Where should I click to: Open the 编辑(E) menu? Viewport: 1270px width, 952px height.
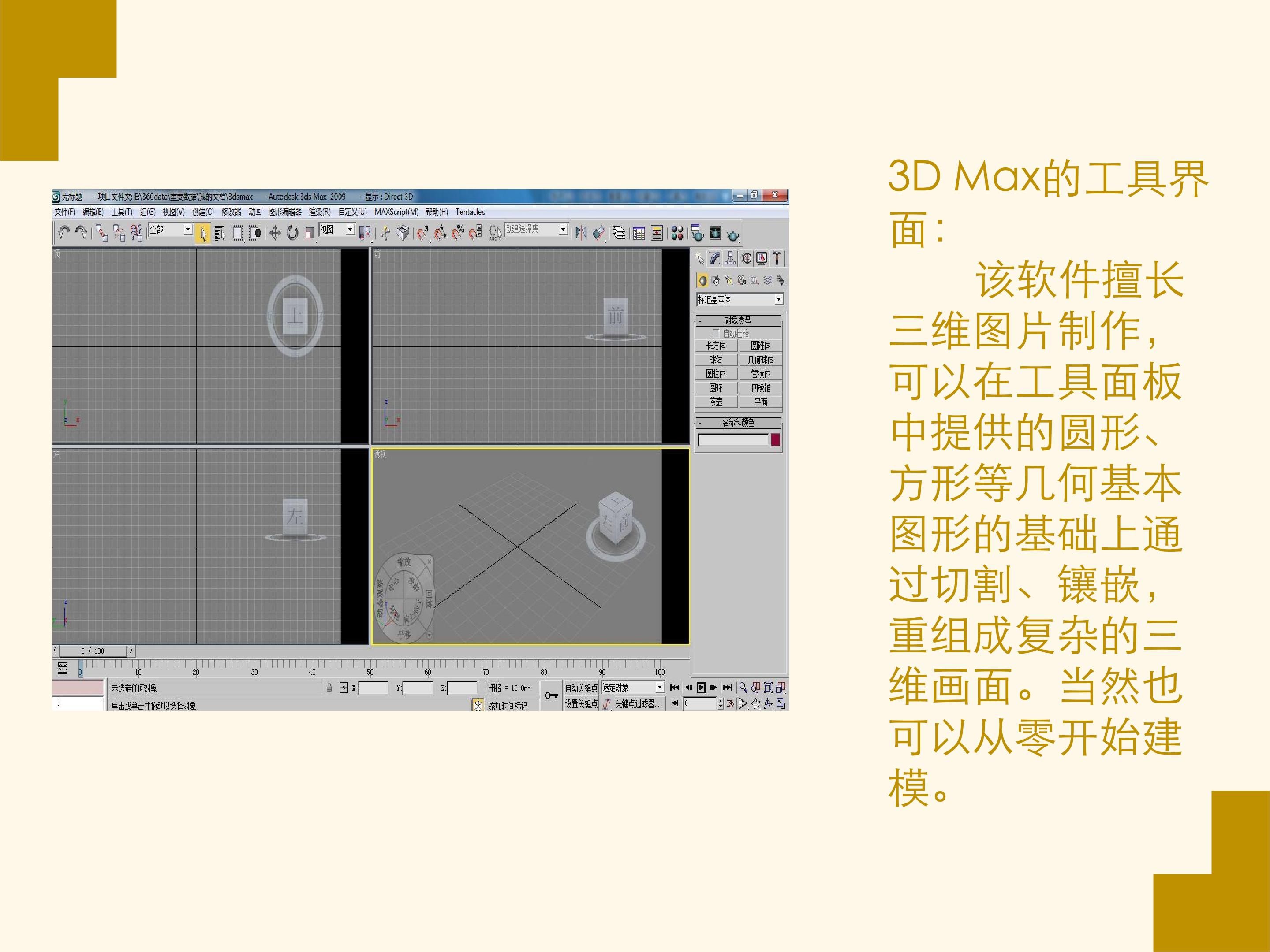(x=93, y=212)
